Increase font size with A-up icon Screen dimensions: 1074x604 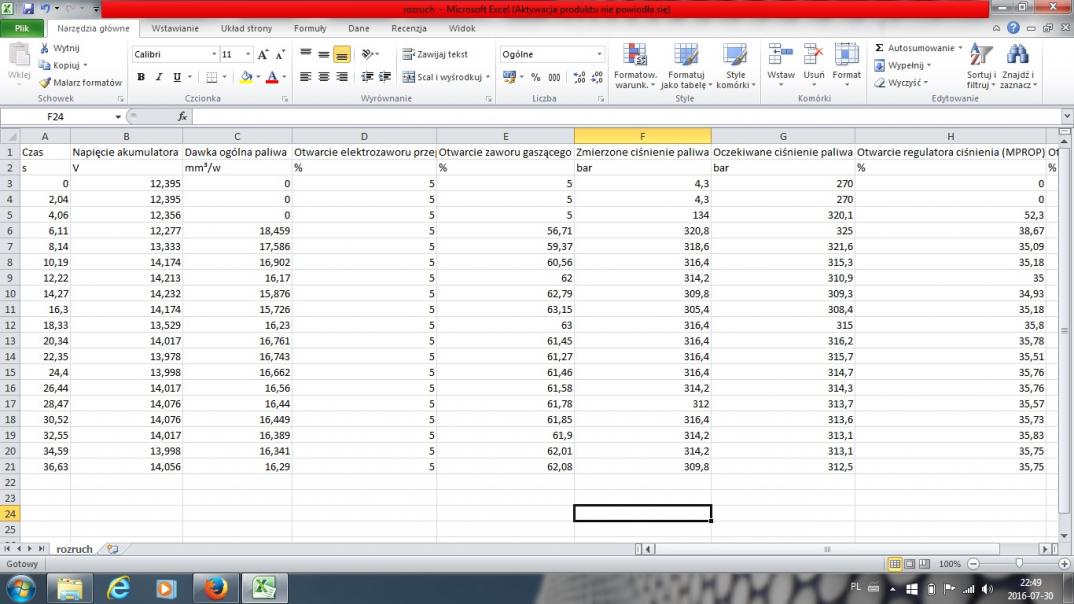(263, 54)
